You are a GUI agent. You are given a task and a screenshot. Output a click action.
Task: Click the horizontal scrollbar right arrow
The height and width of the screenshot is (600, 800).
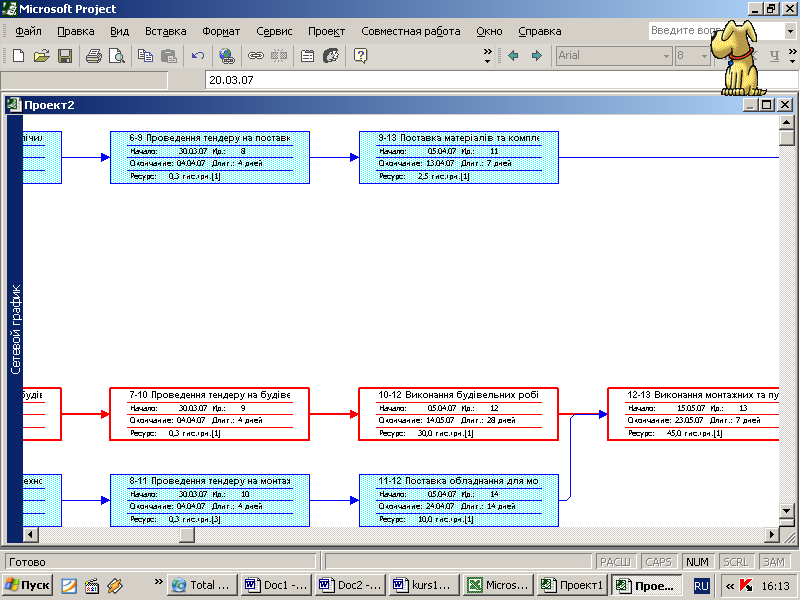770,535
